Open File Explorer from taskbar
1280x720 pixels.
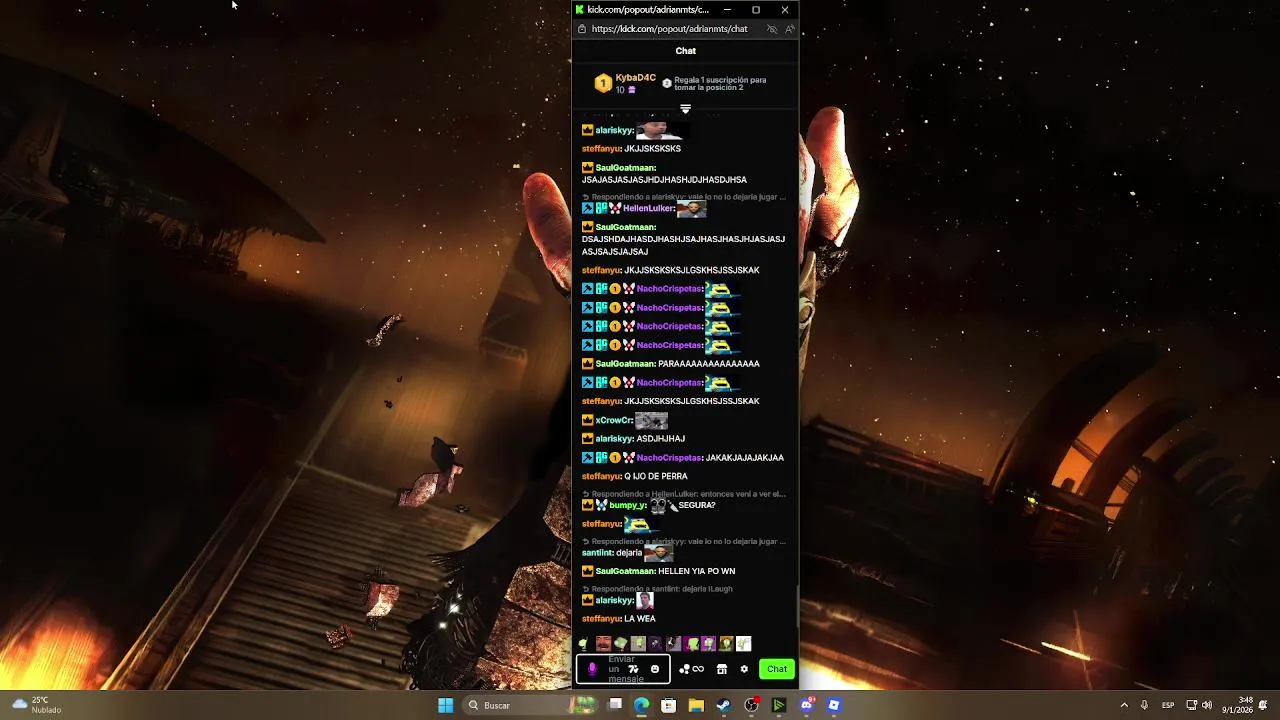(x=696, y=705)
